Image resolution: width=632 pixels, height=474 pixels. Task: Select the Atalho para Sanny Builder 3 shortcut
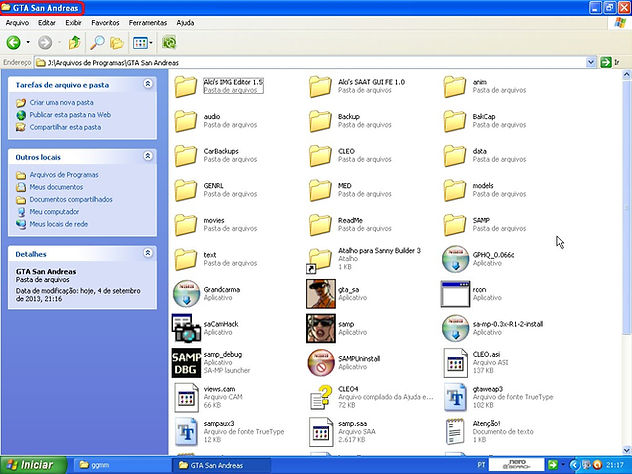click(319, 260)
